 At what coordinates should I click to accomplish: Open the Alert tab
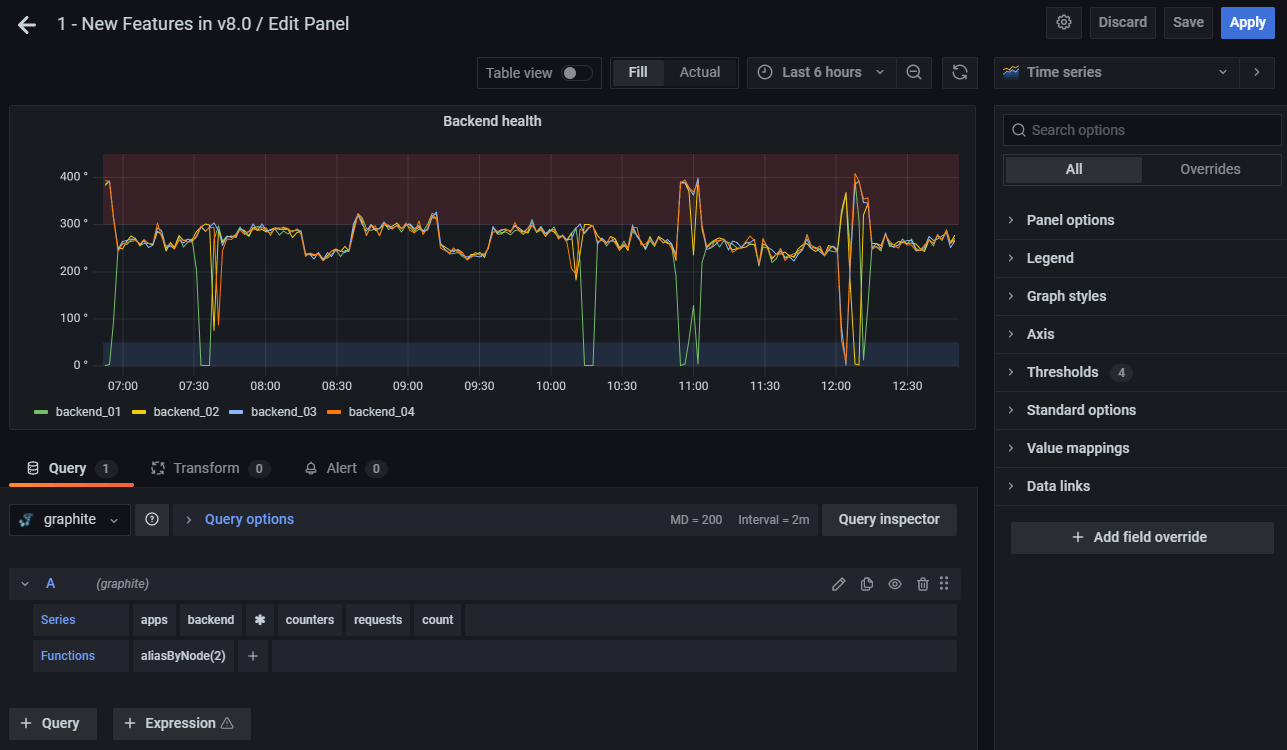pyautogui.click(x=344, y=467)
